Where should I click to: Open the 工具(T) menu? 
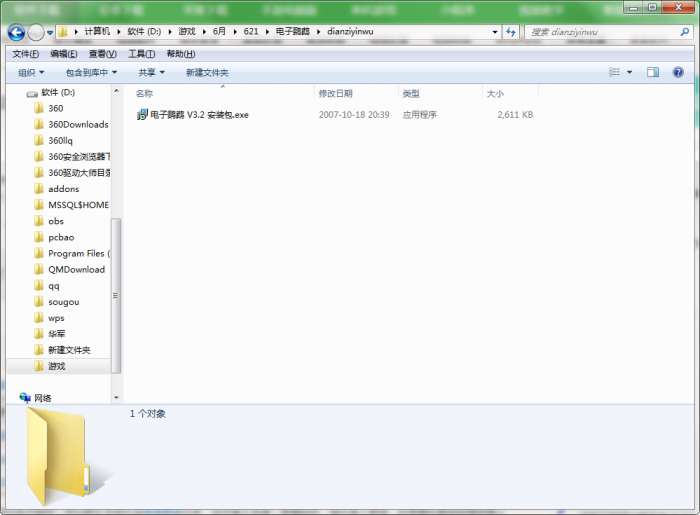(142, 54)
